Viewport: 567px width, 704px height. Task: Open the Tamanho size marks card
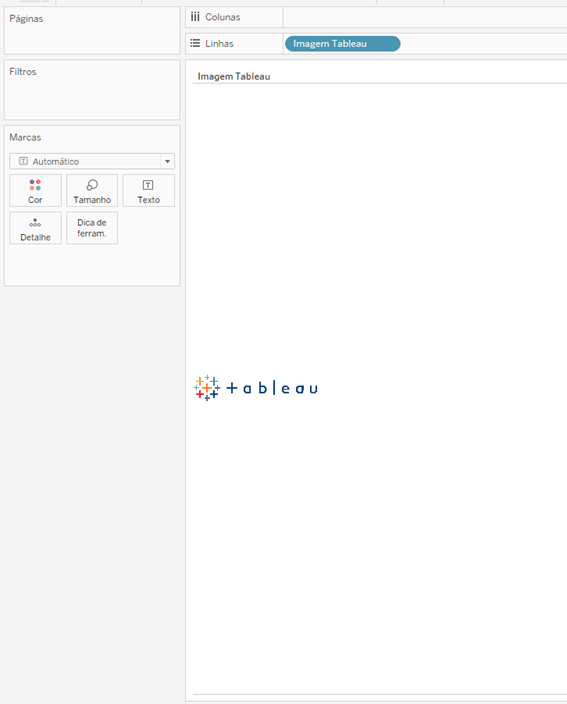pyautogui.click(x=92, y=191)
